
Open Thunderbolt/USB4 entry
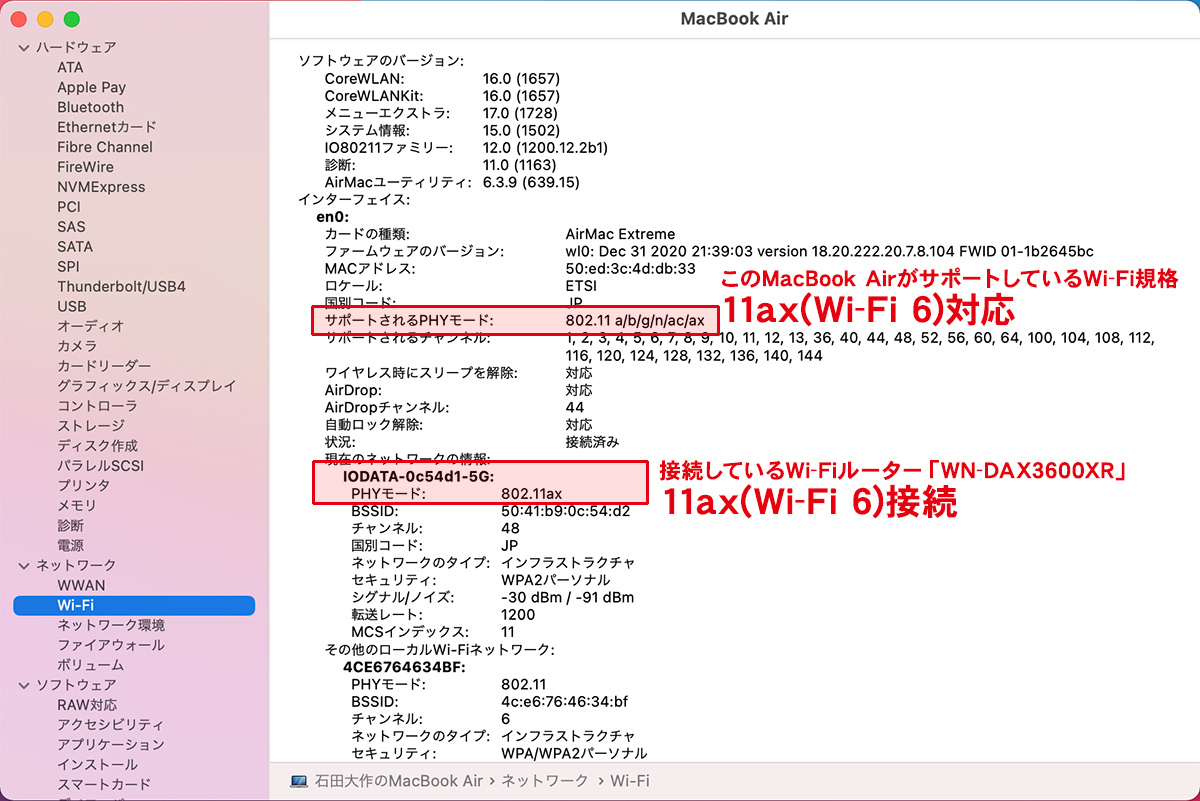click(x=121, y=286)
